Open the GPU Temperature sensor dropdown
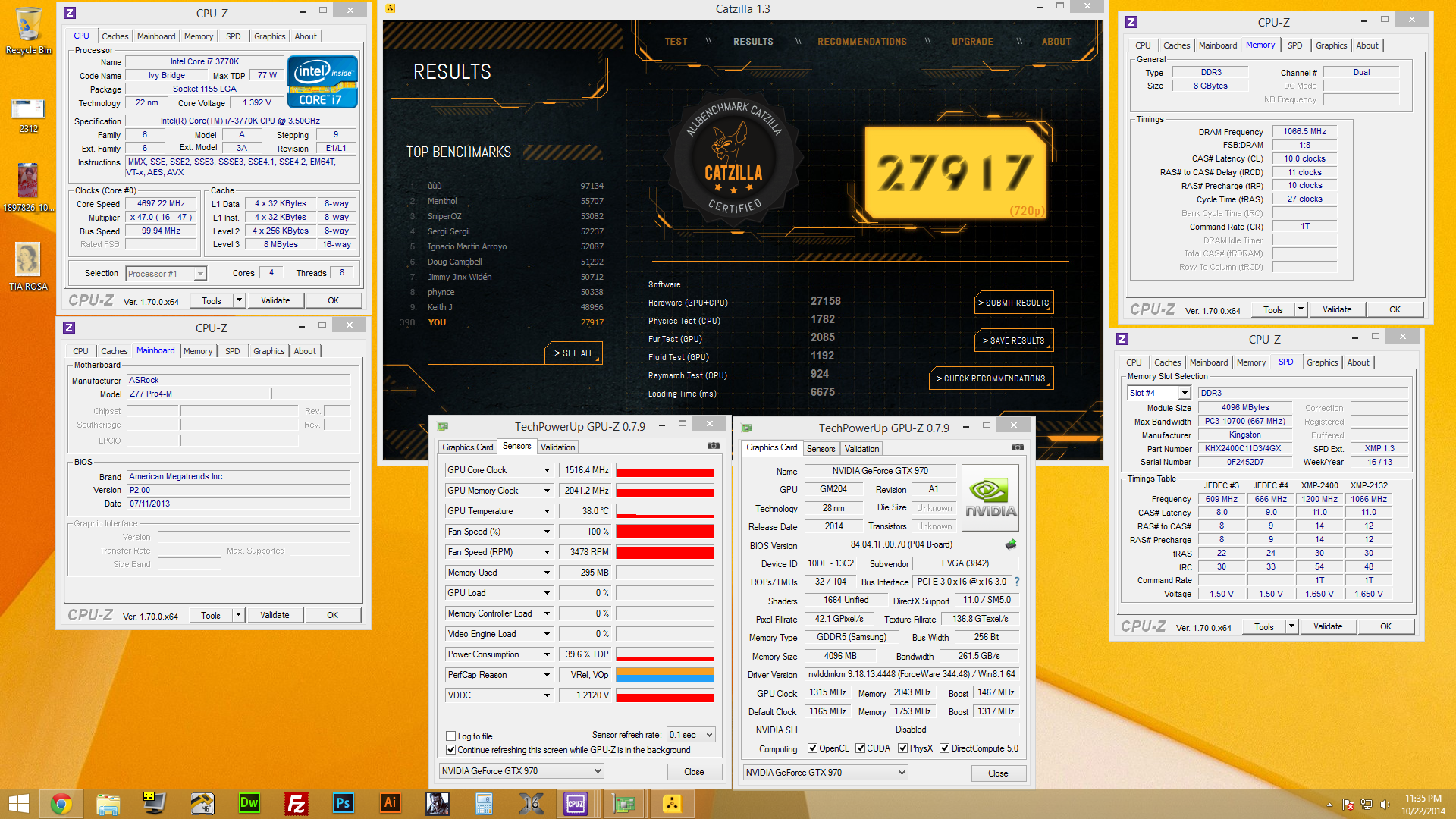Screen dimensions: 1456x819 (546, 511)
